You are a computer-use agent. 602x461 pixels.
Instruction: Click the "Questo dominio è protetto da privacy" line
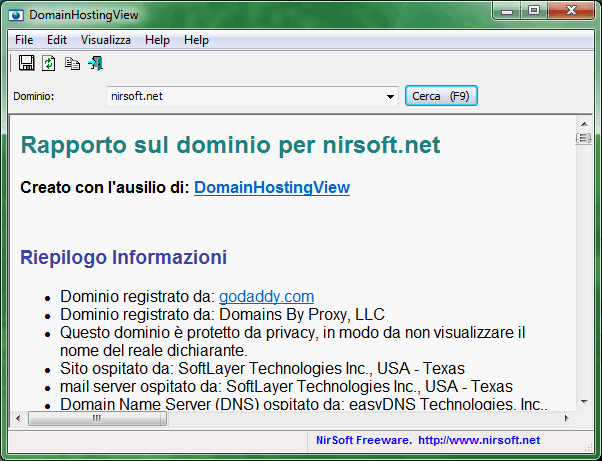pyautogui.click(x=293, y=341)
